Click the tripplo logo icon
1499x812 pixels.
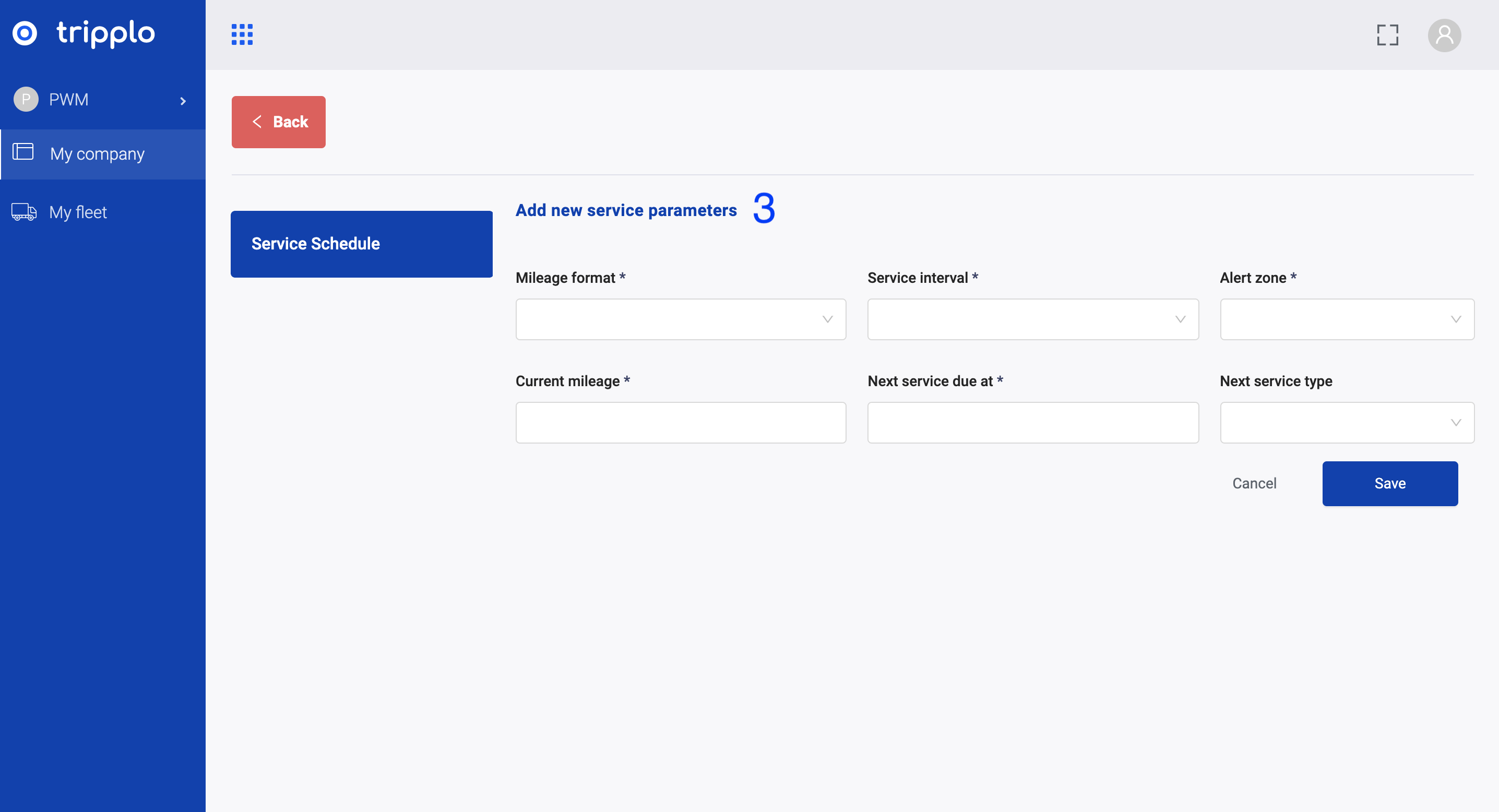(25, 33)
